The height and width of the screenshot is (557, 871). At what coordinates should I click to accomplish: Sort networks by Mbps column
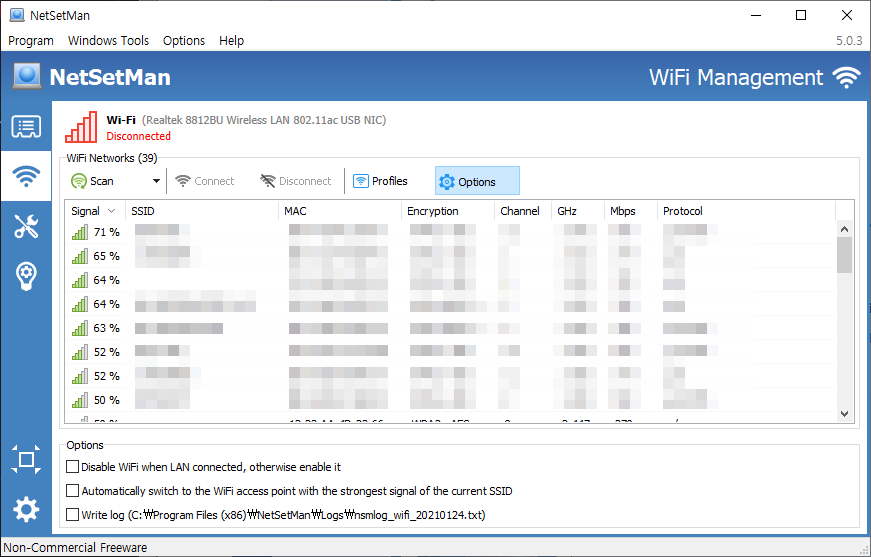click(x=630, y=211)
